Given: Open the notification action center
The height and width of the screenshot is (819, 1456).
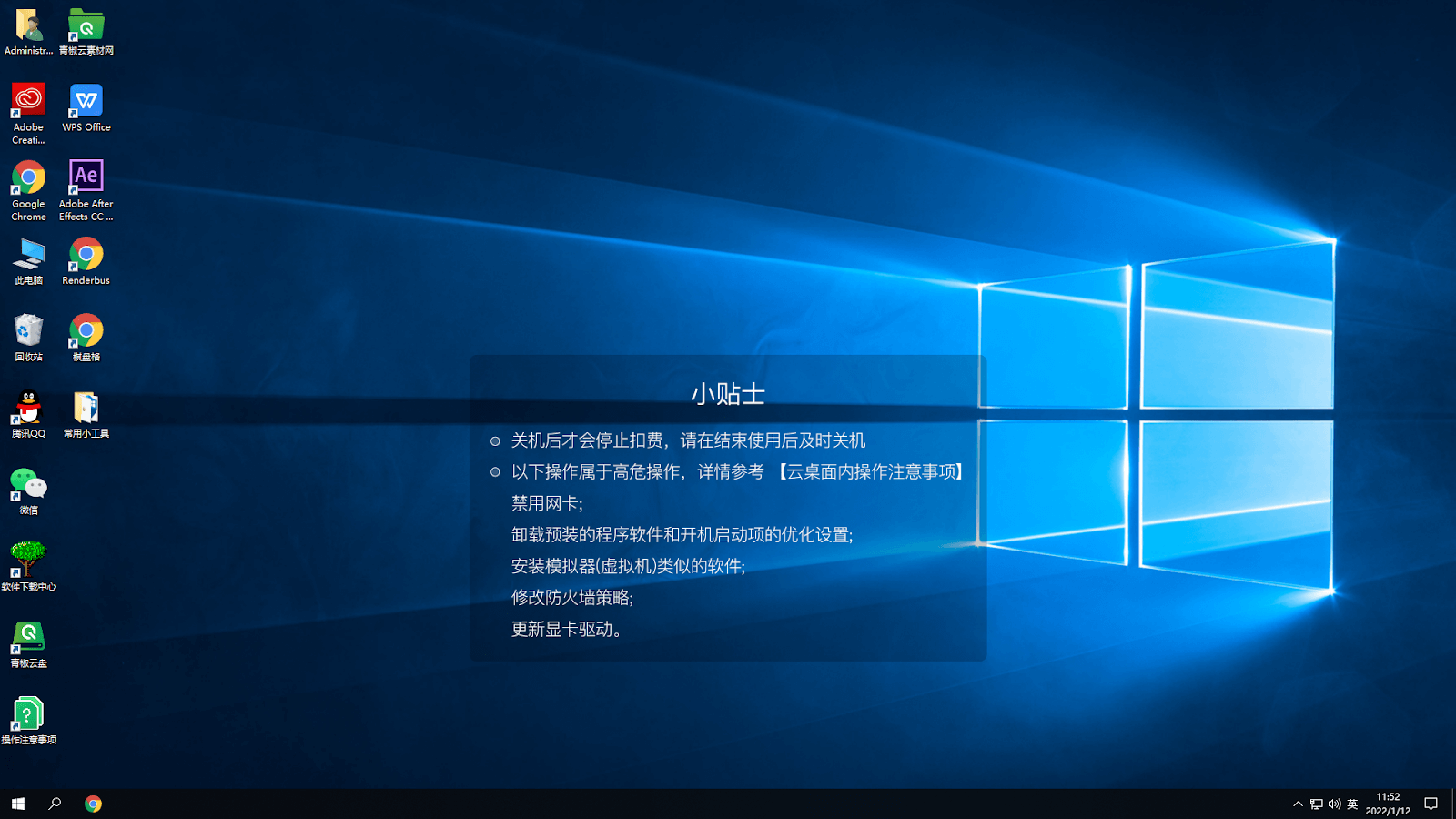Looking at the screenshot, I should pyautogui.click(x=1431, y=804).
